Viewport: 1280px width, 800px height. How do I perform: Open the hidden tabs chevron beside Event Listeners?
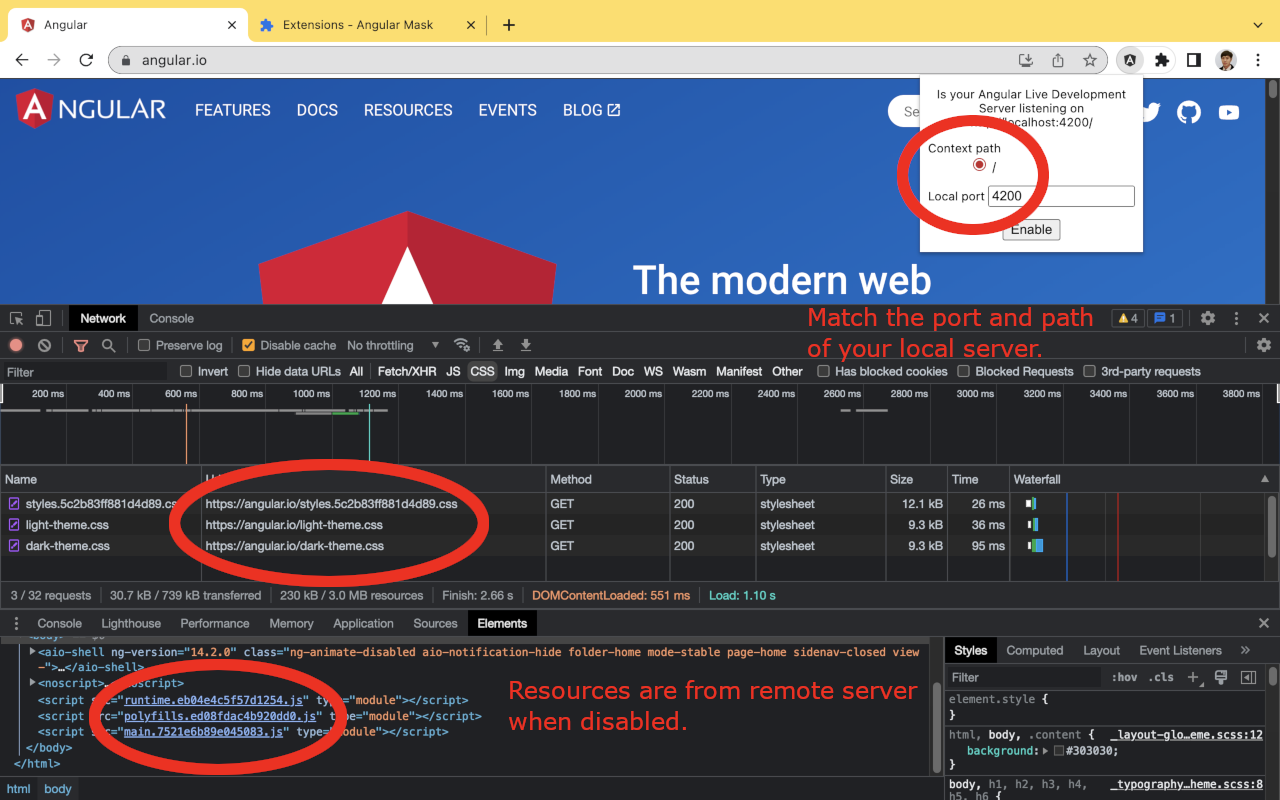tap(1245, 649)
